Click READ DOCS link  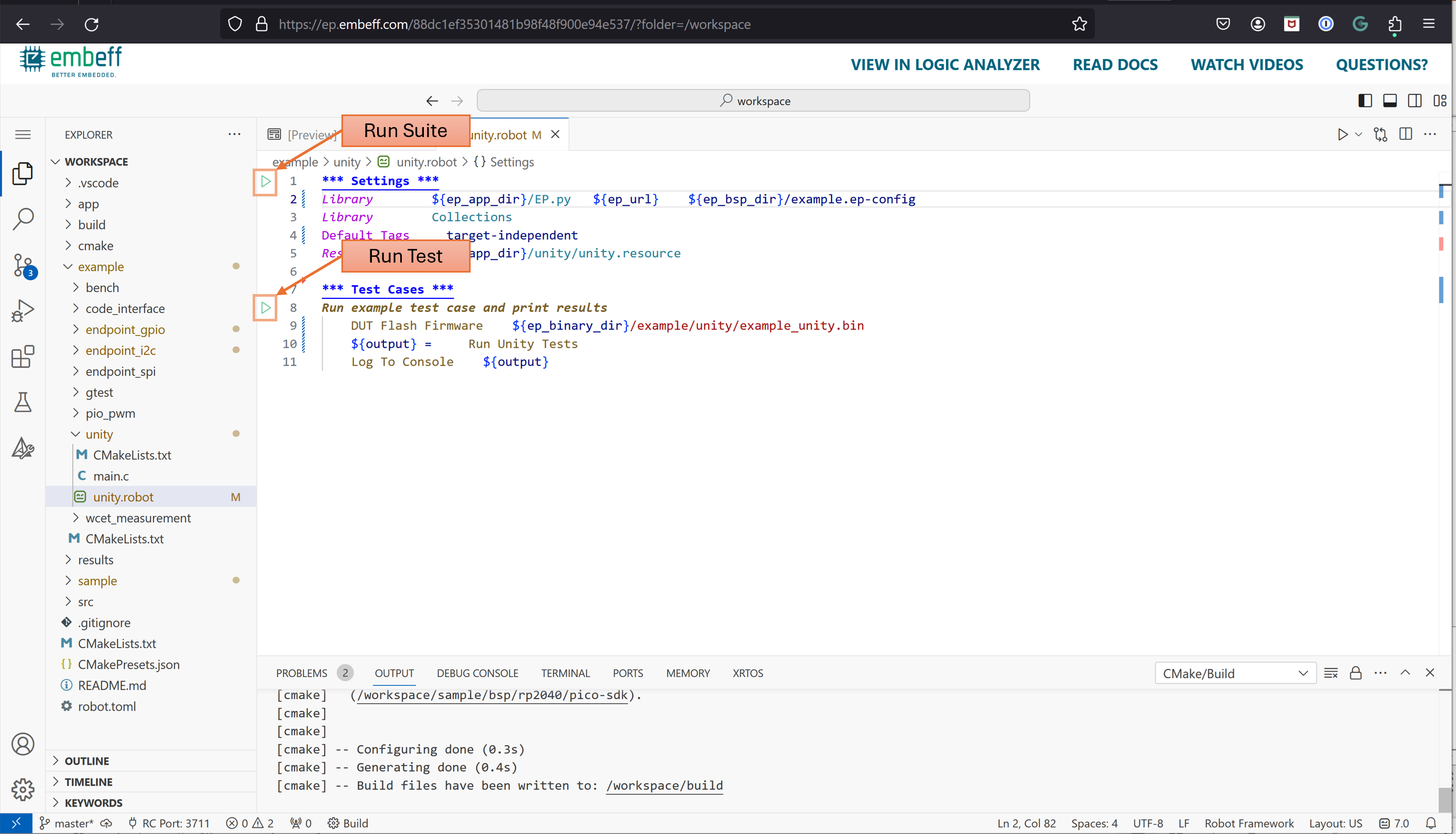tap(1115, 65)
